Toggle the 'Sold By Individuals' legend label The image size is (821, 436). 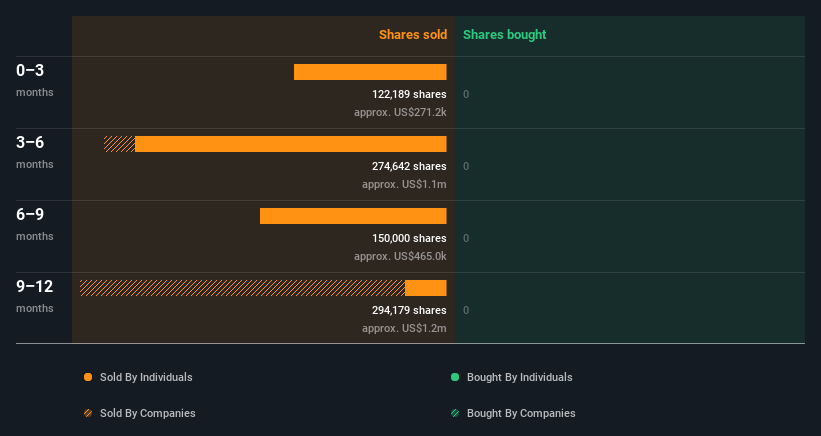[146, 377]
